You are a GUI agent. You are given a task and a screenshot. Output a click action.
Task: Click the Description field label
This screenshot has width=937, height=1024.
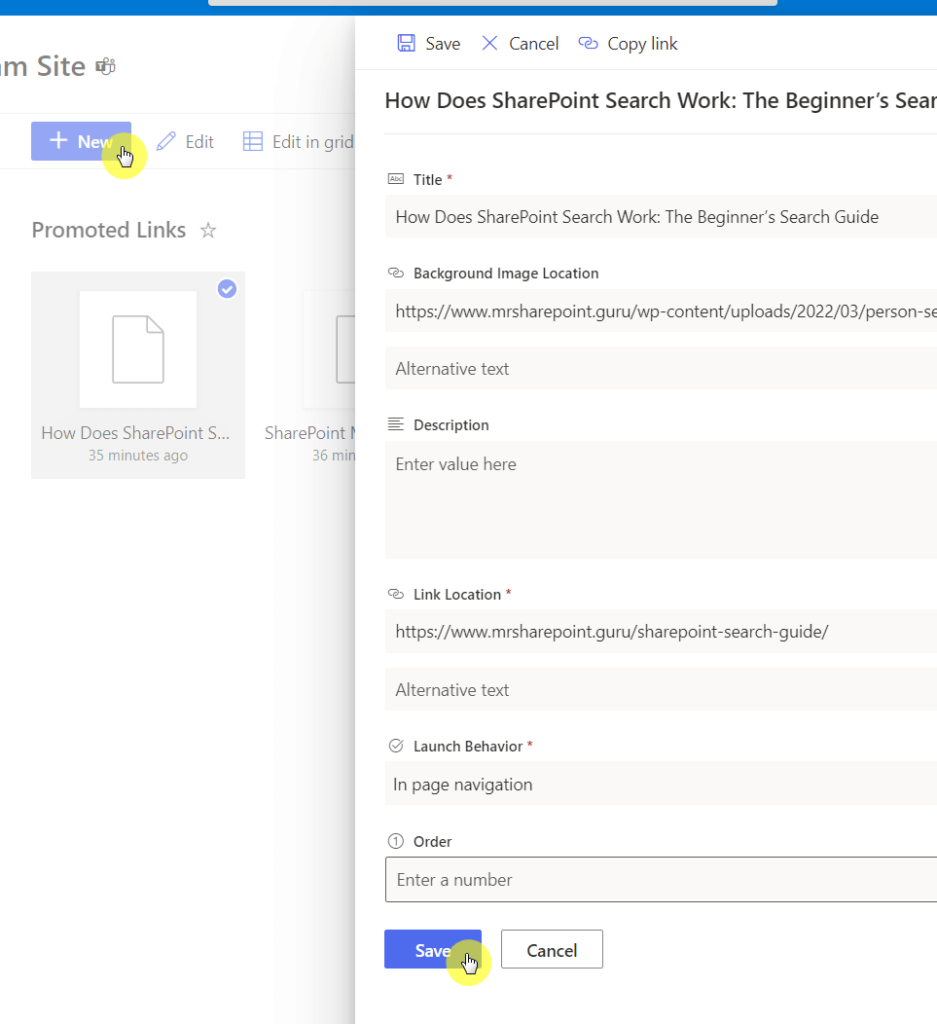[x=451, y=425]
